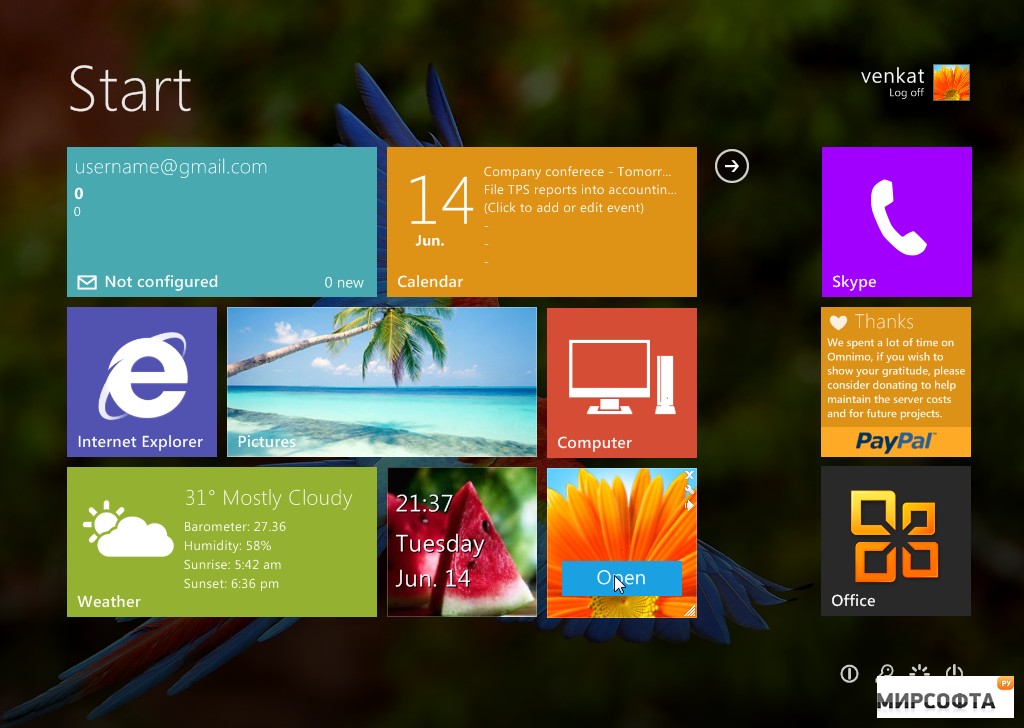Launch Internet Explorer tile
This screenshot has height=728, width=1024.
[142, 382]
